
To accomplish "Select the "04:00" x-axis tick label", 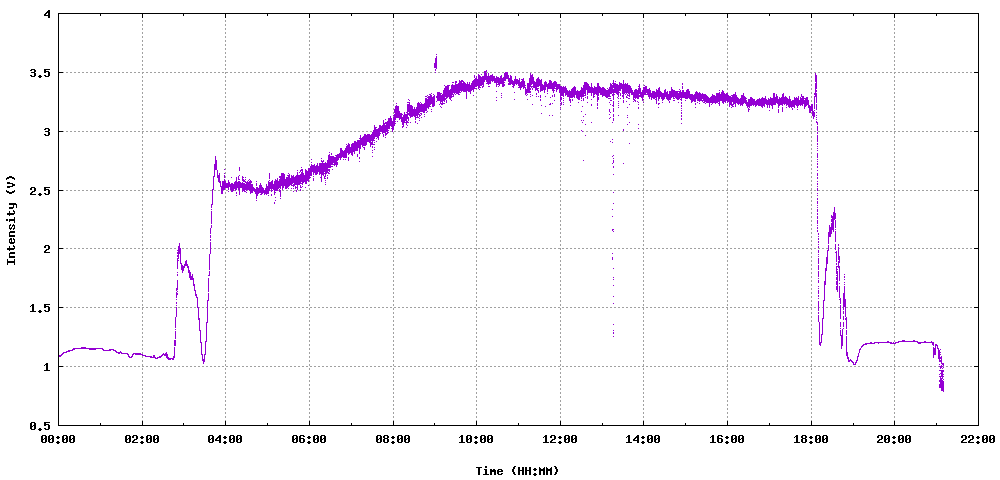I will [x=225, y=439].
